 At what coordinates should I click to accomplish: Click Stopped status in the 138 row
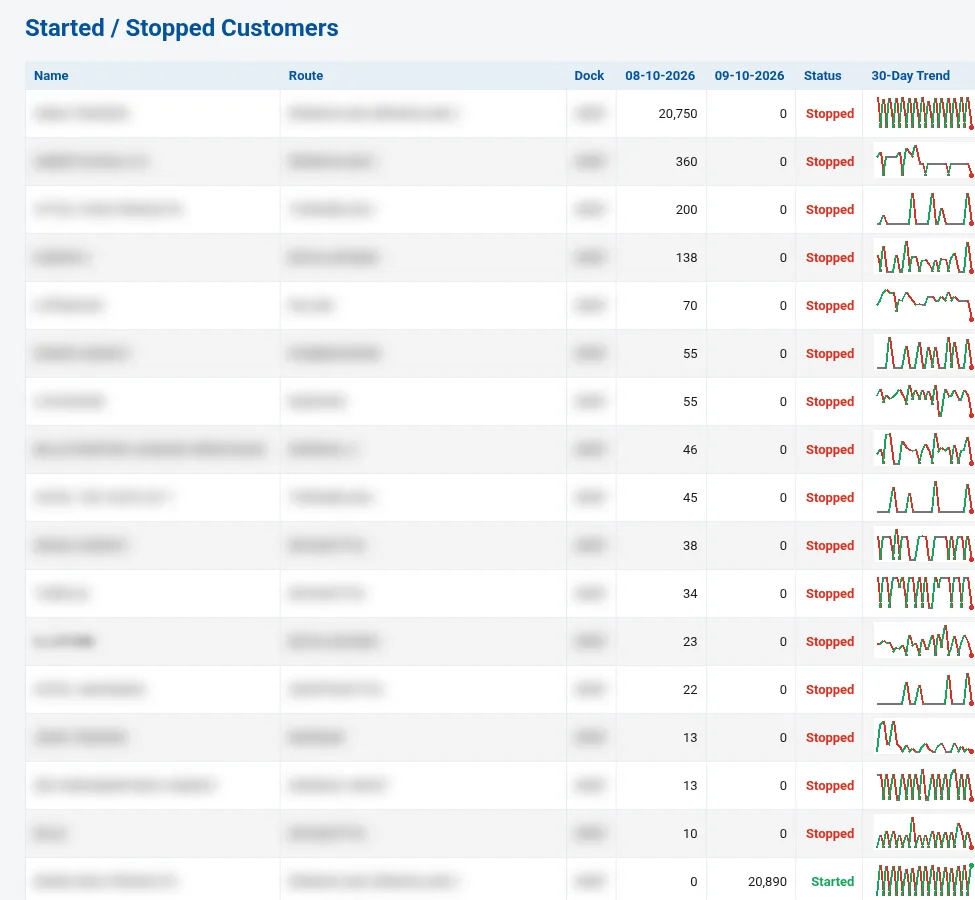(830, 257)
